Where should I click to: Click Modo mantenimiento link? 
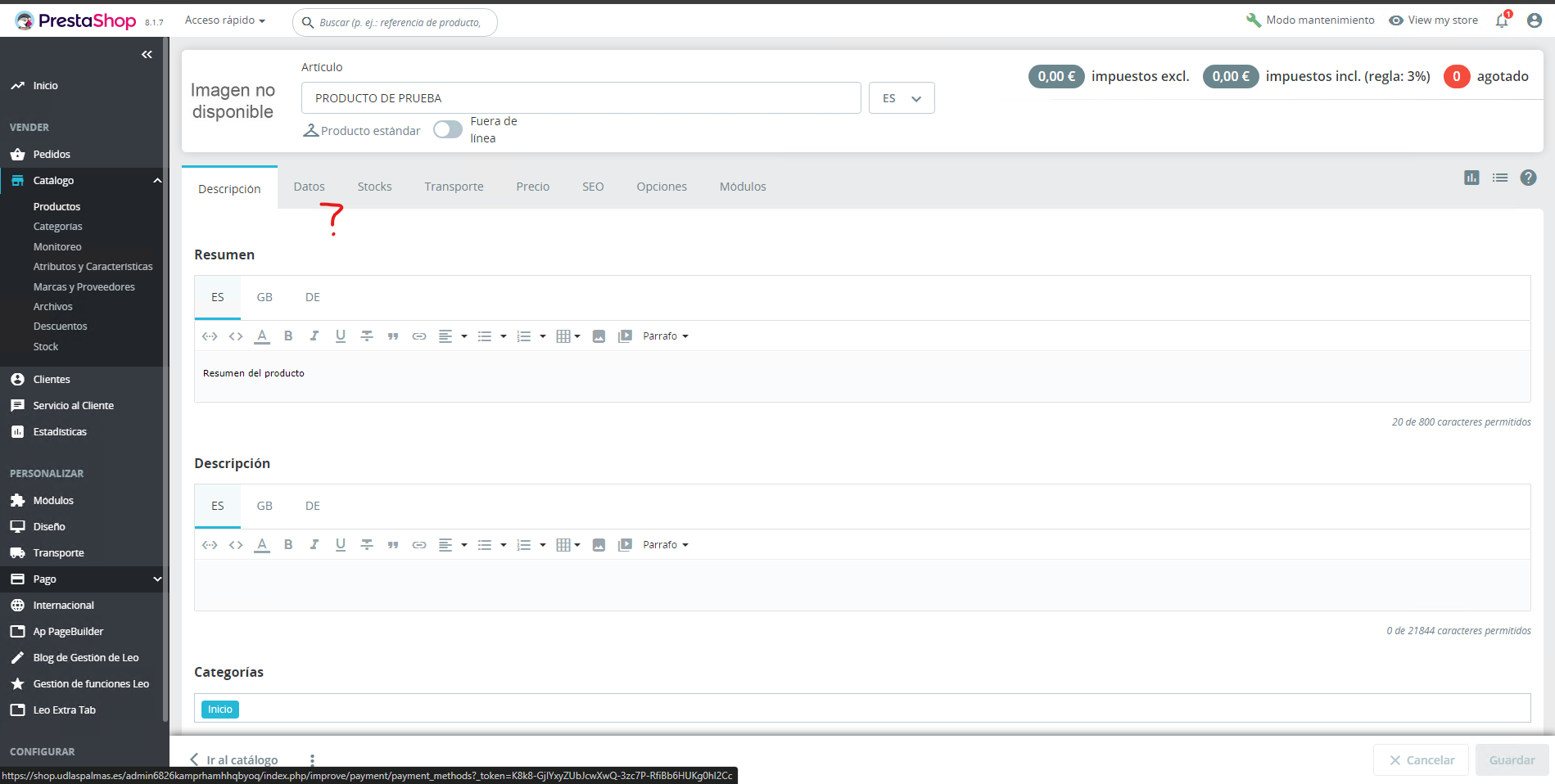tap(1310, 20)
